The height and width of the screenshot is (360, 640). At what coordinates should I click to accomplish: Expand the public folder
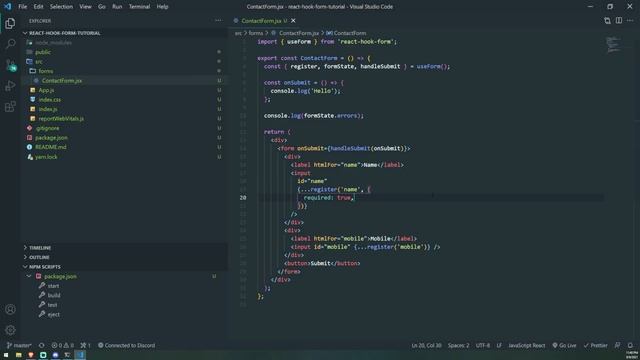pyautogui.click(x=42, y=52)
